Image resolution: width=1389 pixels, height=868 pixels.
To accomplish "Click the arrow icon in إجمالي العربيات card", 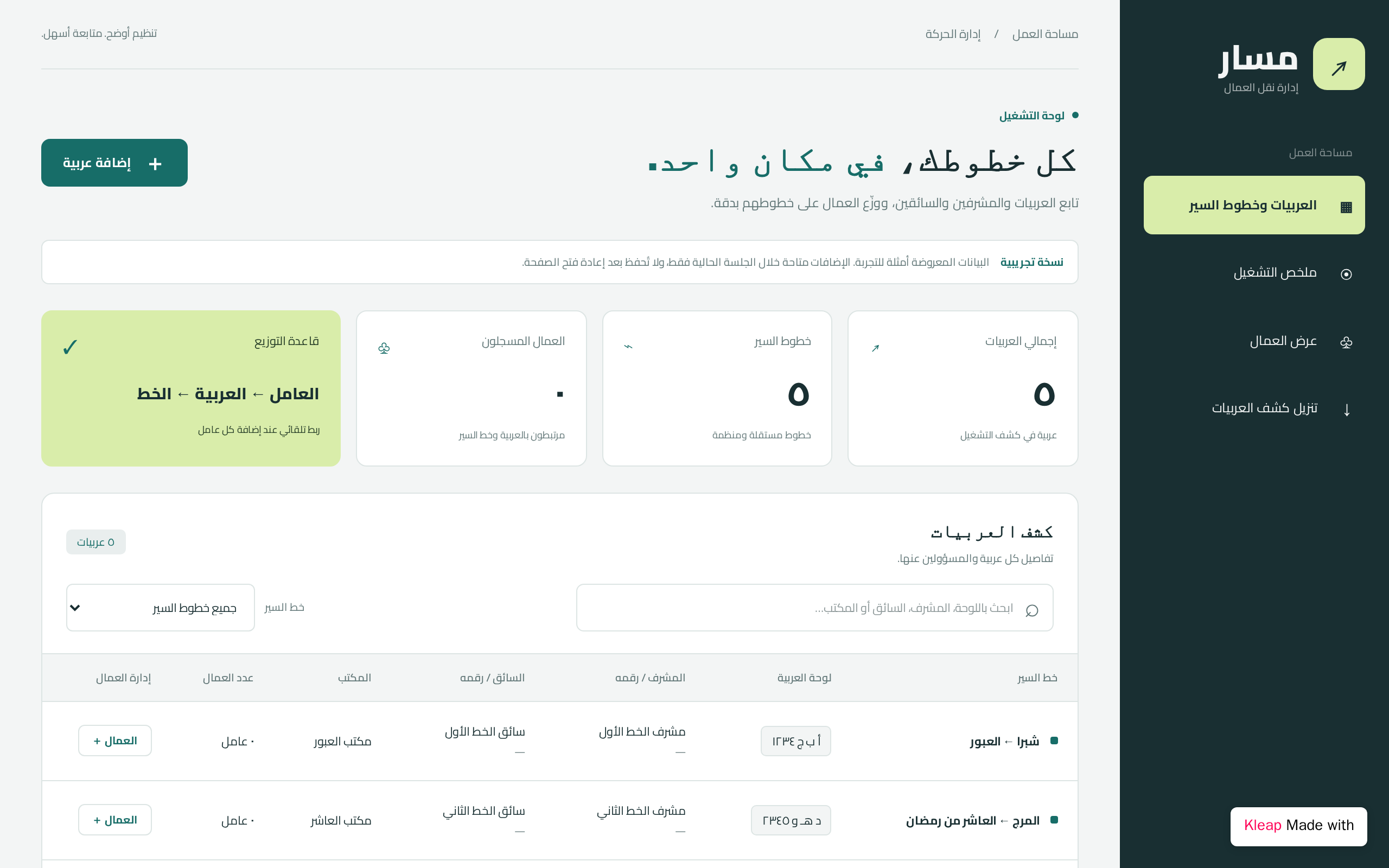I will [875, 348].
